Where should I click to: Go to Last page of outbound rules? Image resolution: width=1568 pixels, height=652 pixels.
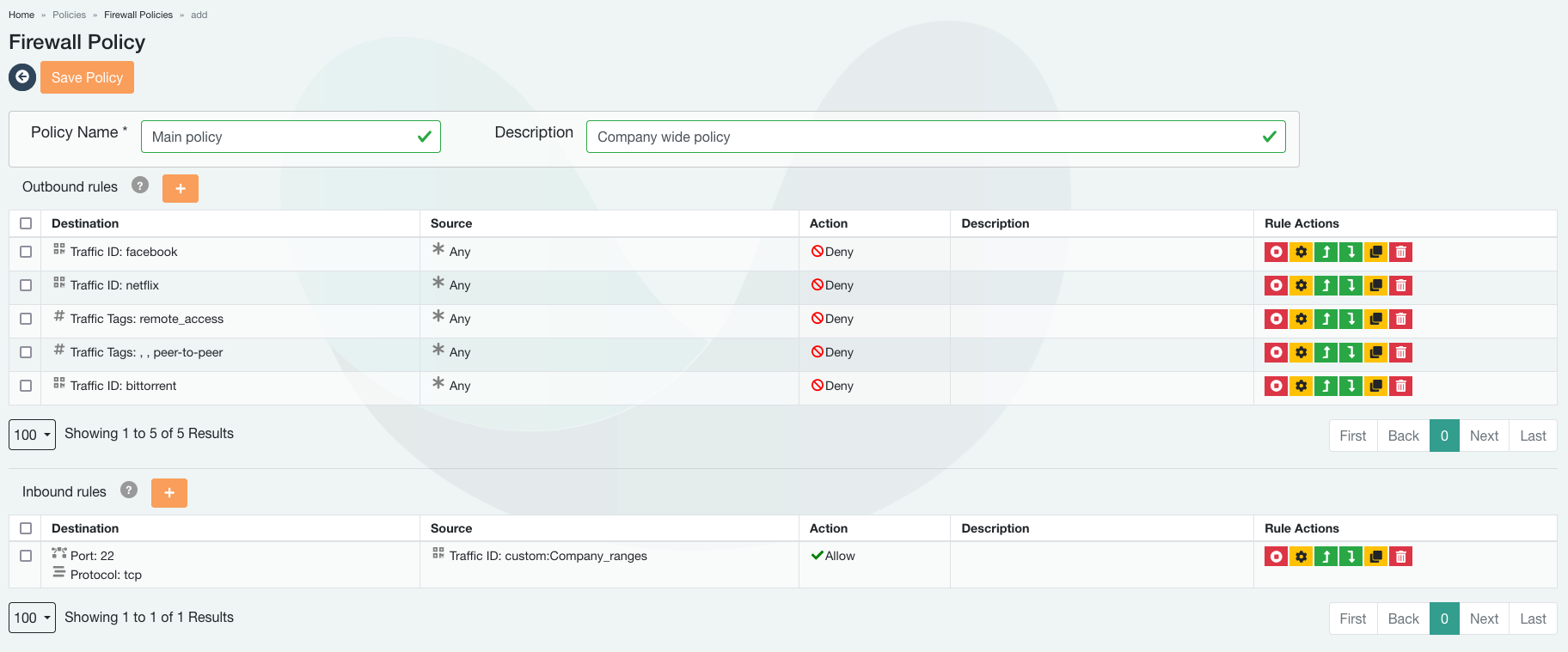tap(1534, 436)
